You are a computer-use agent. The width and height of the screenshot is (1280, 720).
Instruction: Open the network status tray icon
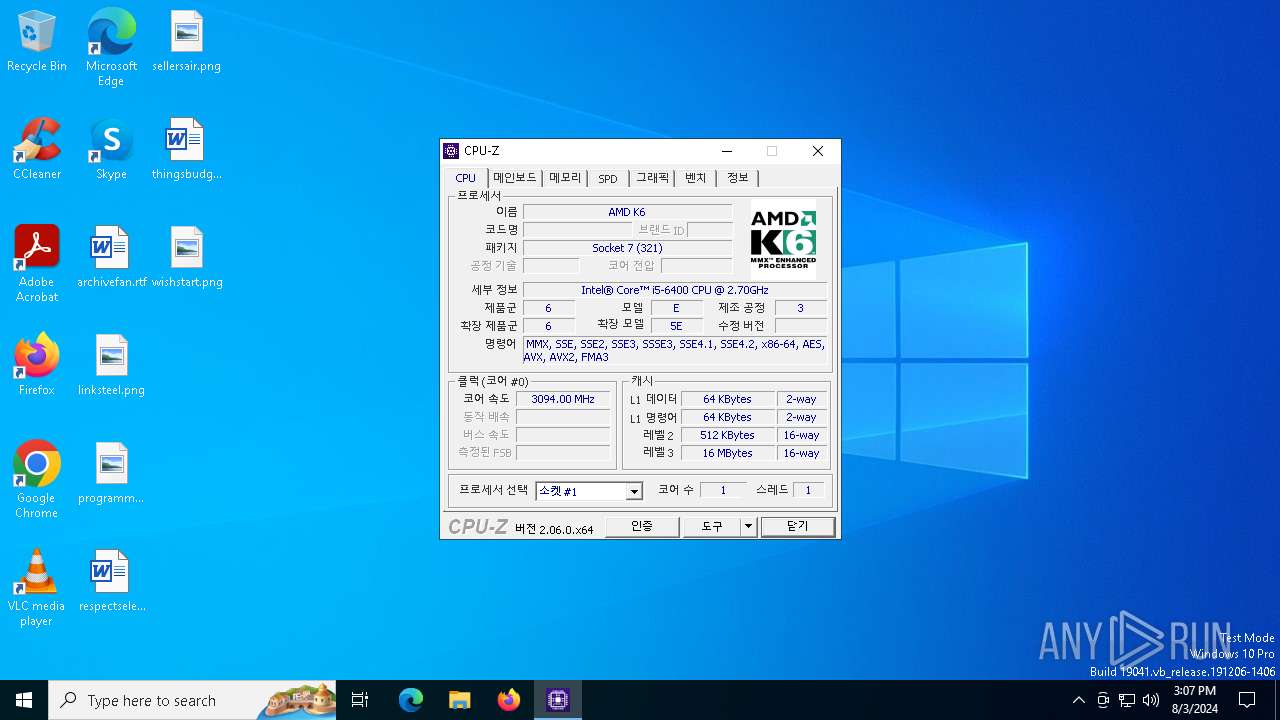tap(1127, 700)
